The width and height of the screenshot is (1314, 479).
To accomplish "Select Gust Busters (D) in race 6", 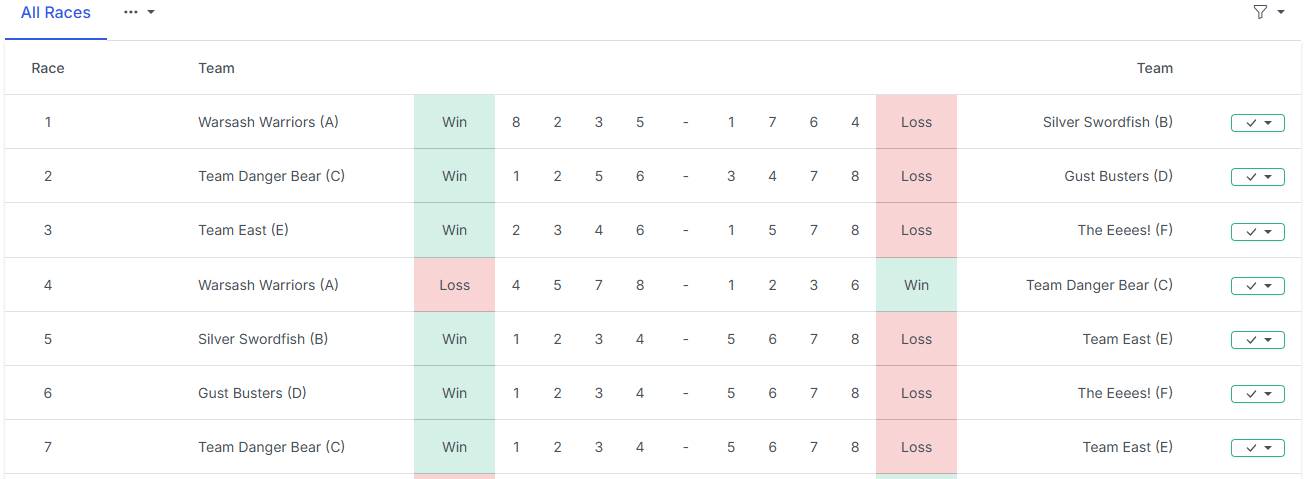I will coord(252,393).
